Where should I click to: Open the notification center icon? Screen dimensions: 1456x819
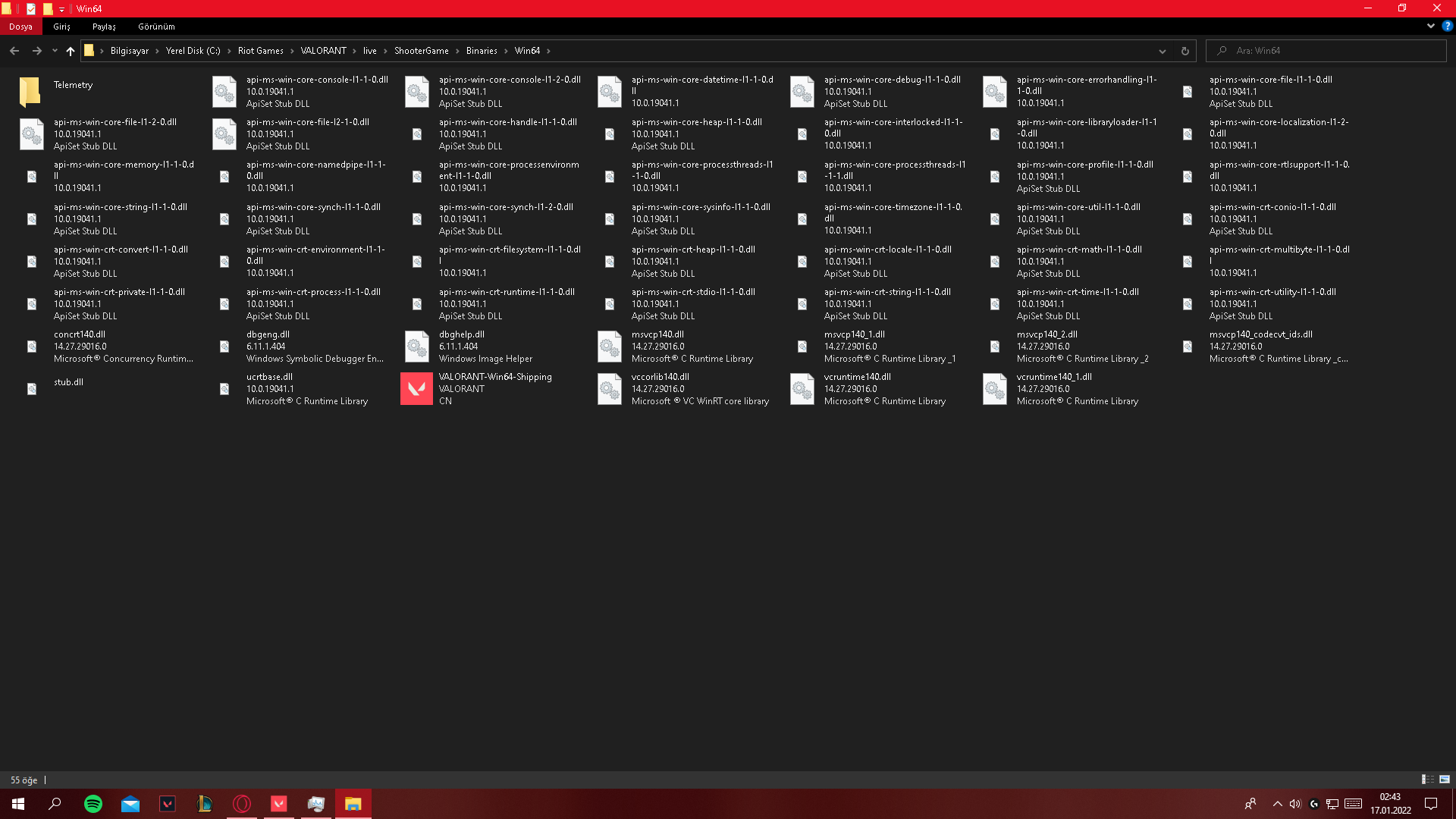[x=1431, y=804]
